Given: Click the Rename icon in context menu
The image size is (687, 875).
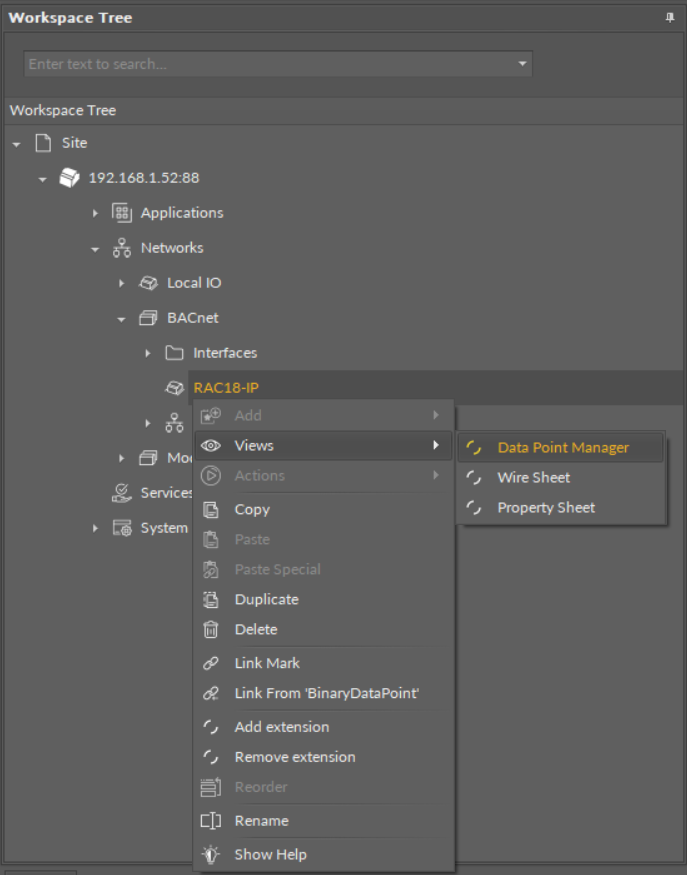Looking at the screenshot, I should pos(211,820).
